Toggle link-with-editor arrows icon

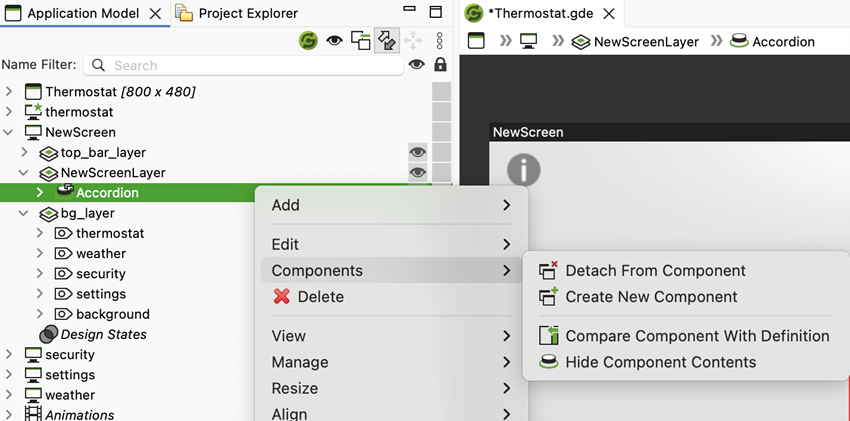pyautogui.click(x=387, y=41)
